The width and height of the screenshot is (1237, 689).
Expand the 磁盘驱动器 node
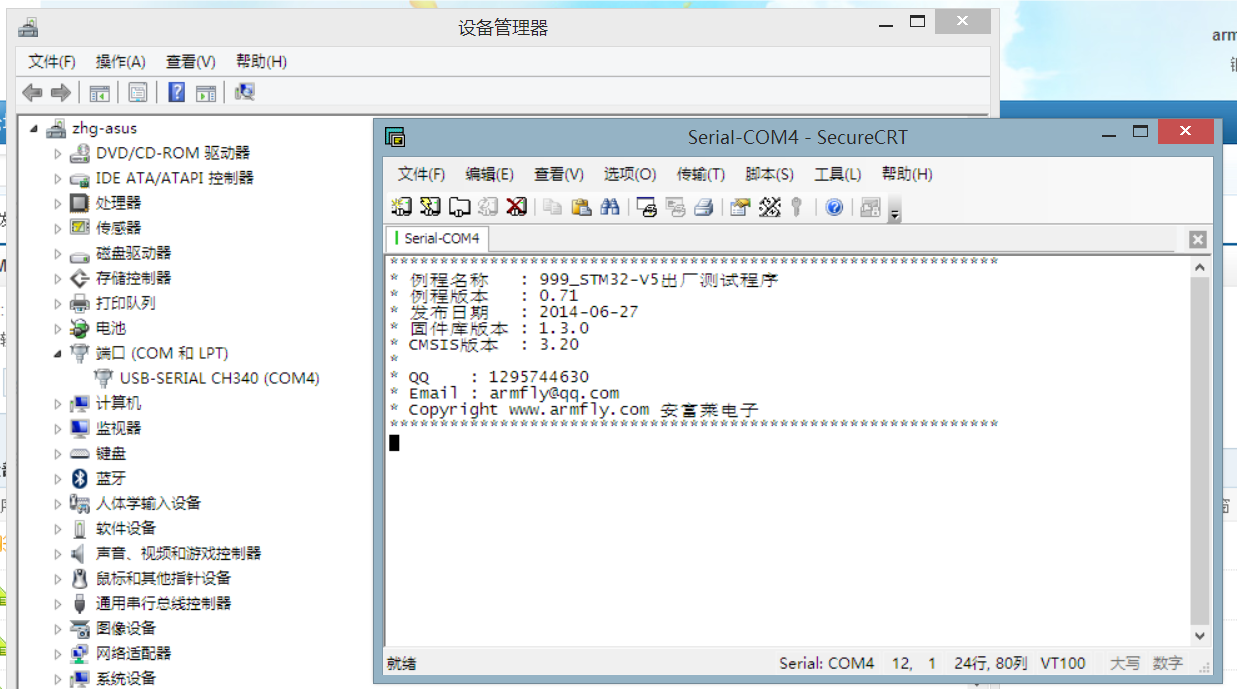[57, 253]
